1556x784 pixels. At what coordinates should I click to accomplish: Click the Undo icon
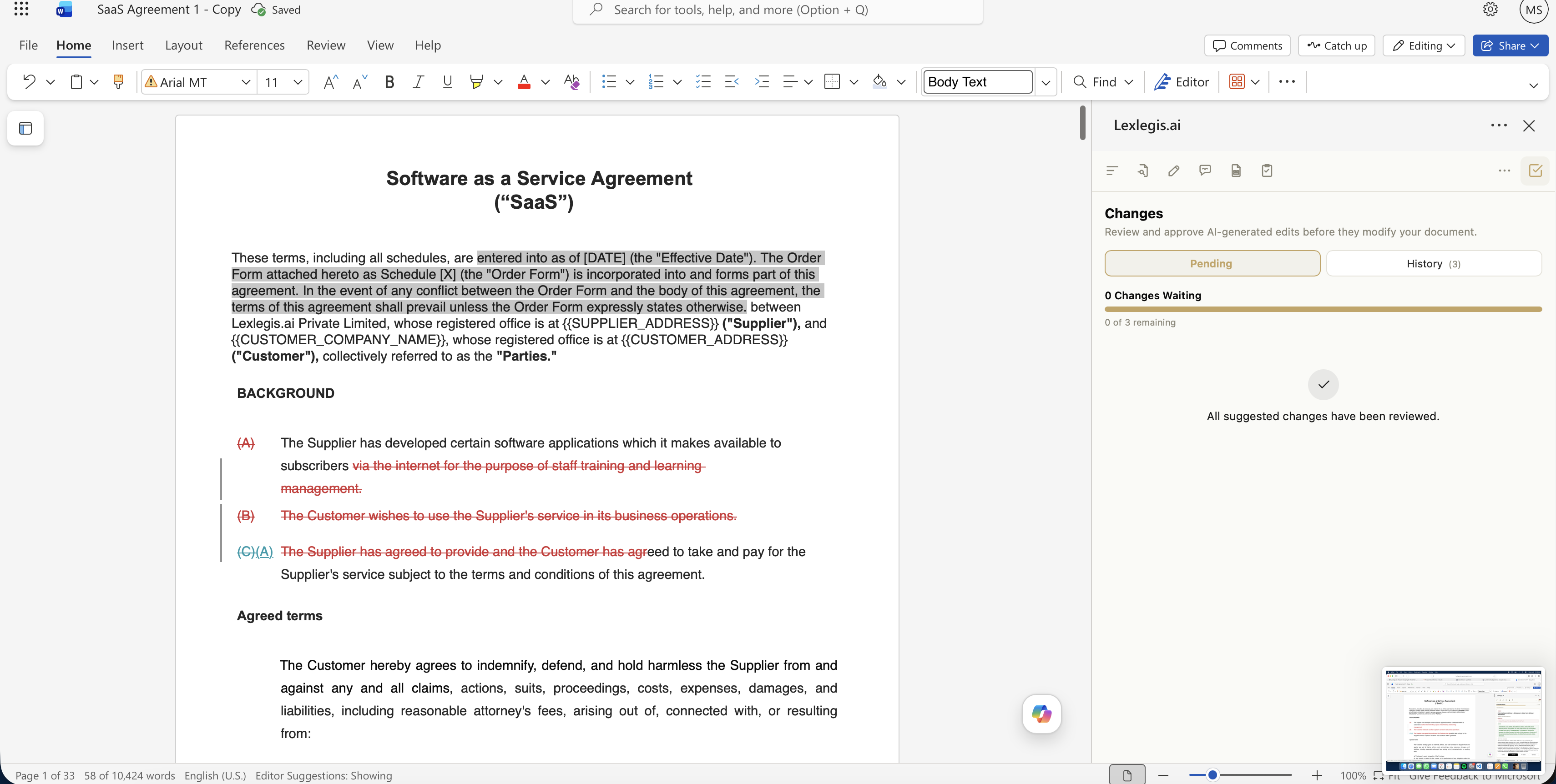(28, 81)
